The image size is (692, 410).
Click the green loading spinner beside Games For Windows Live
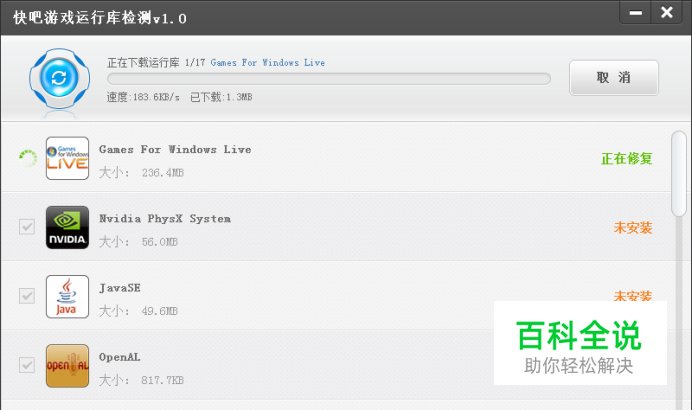coord(28,158)
